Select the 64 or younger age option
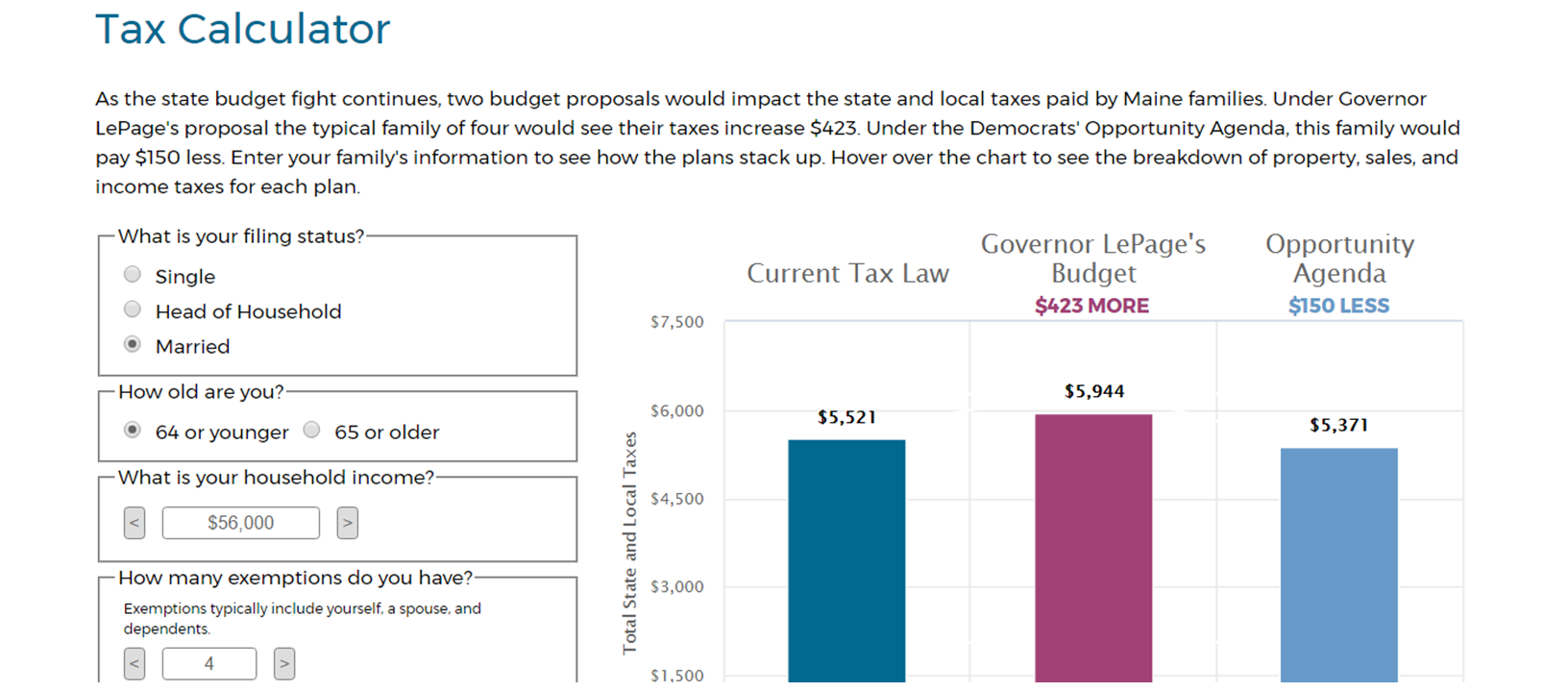This screenshot has height=692, width=1568. [133, 430]
